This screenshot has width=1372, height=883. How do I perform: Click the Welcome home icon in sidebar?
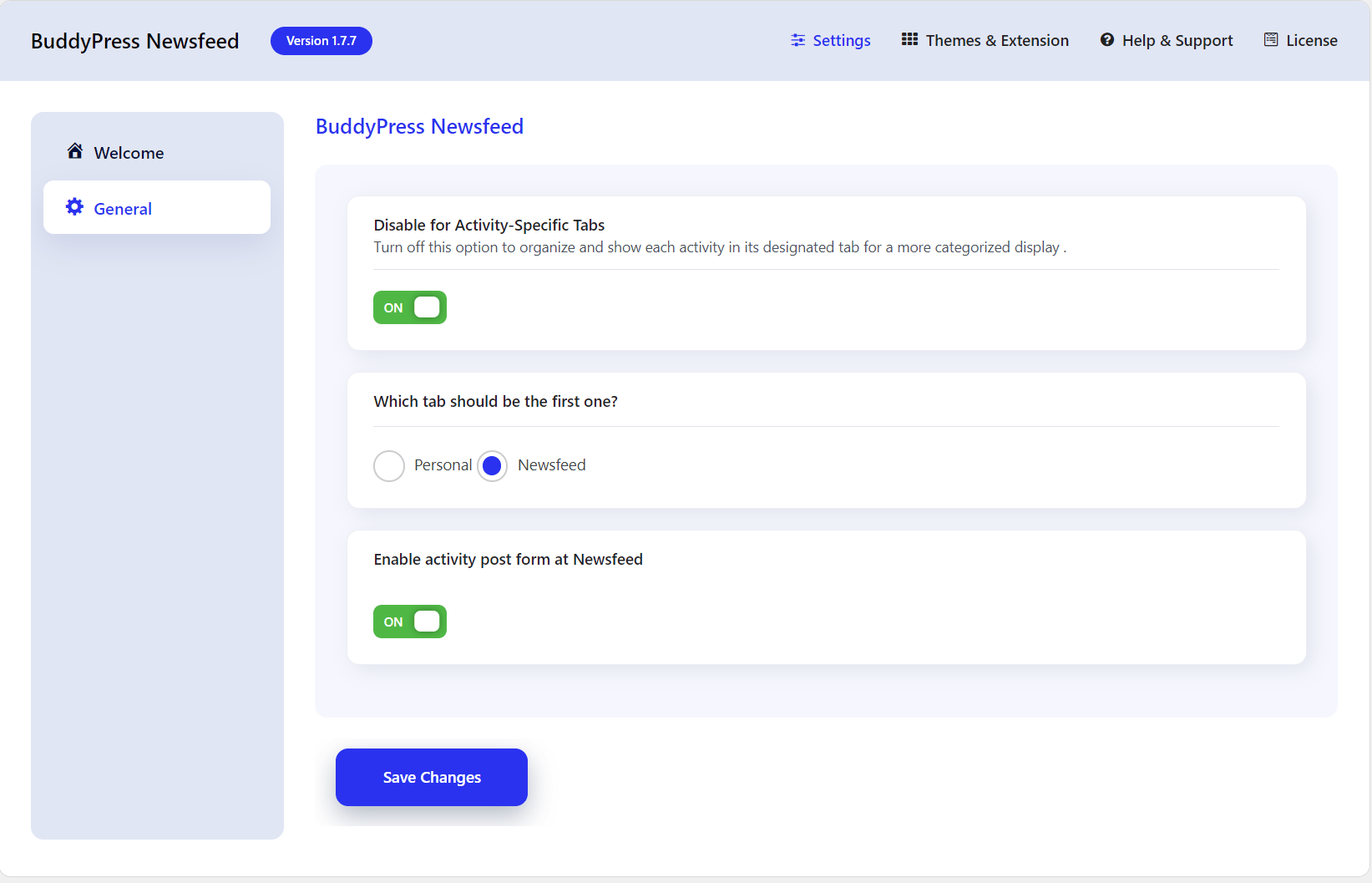point(75,151)
